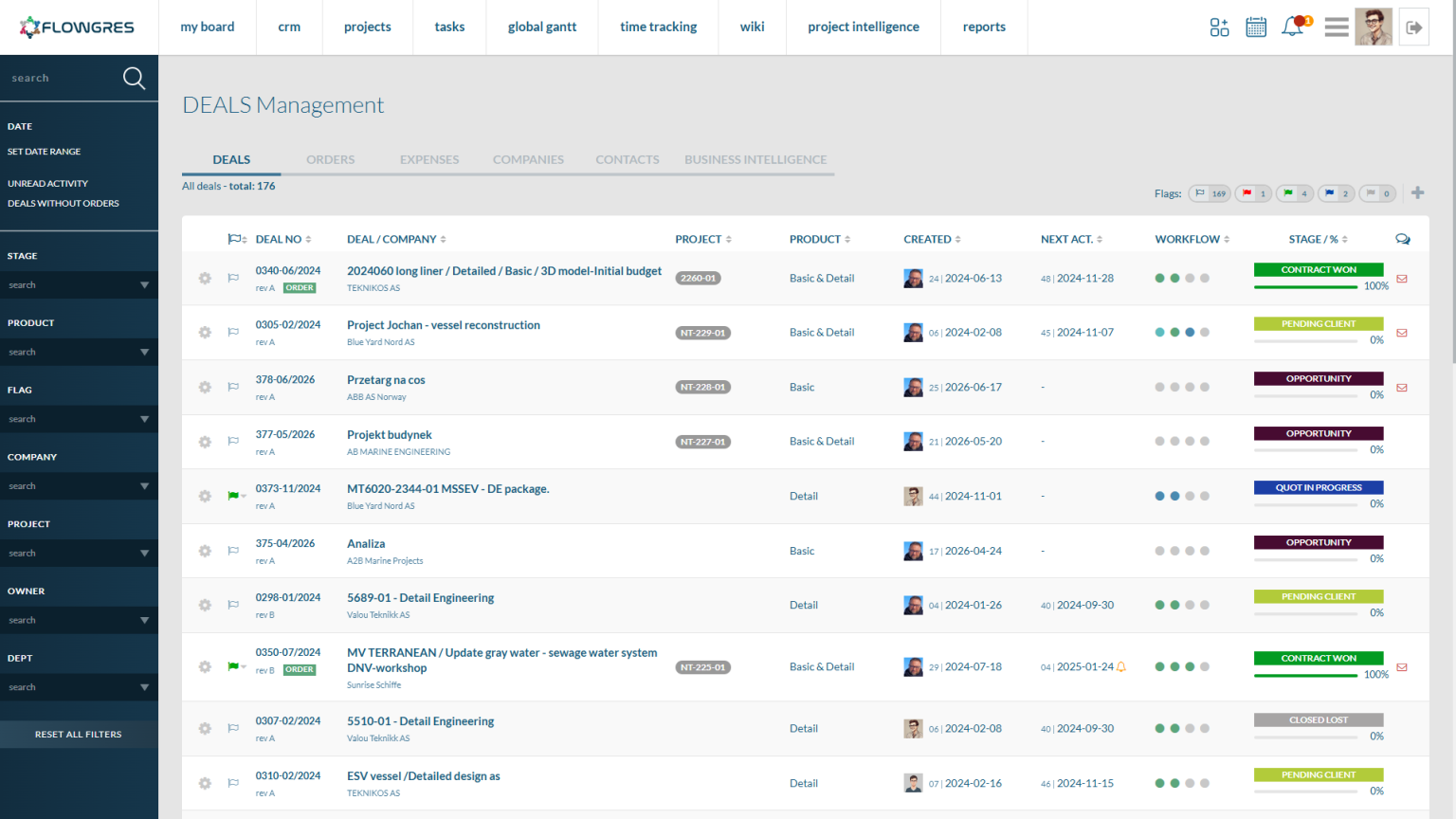Click the comments bubble column icon
The image size is (1456, 819).
click(1403, 239)
